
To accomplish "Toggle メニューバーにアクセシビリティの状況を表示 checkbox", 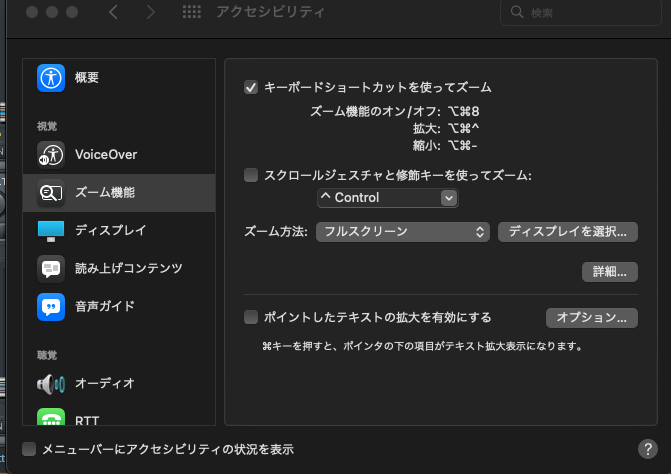I will click(29, 449).
